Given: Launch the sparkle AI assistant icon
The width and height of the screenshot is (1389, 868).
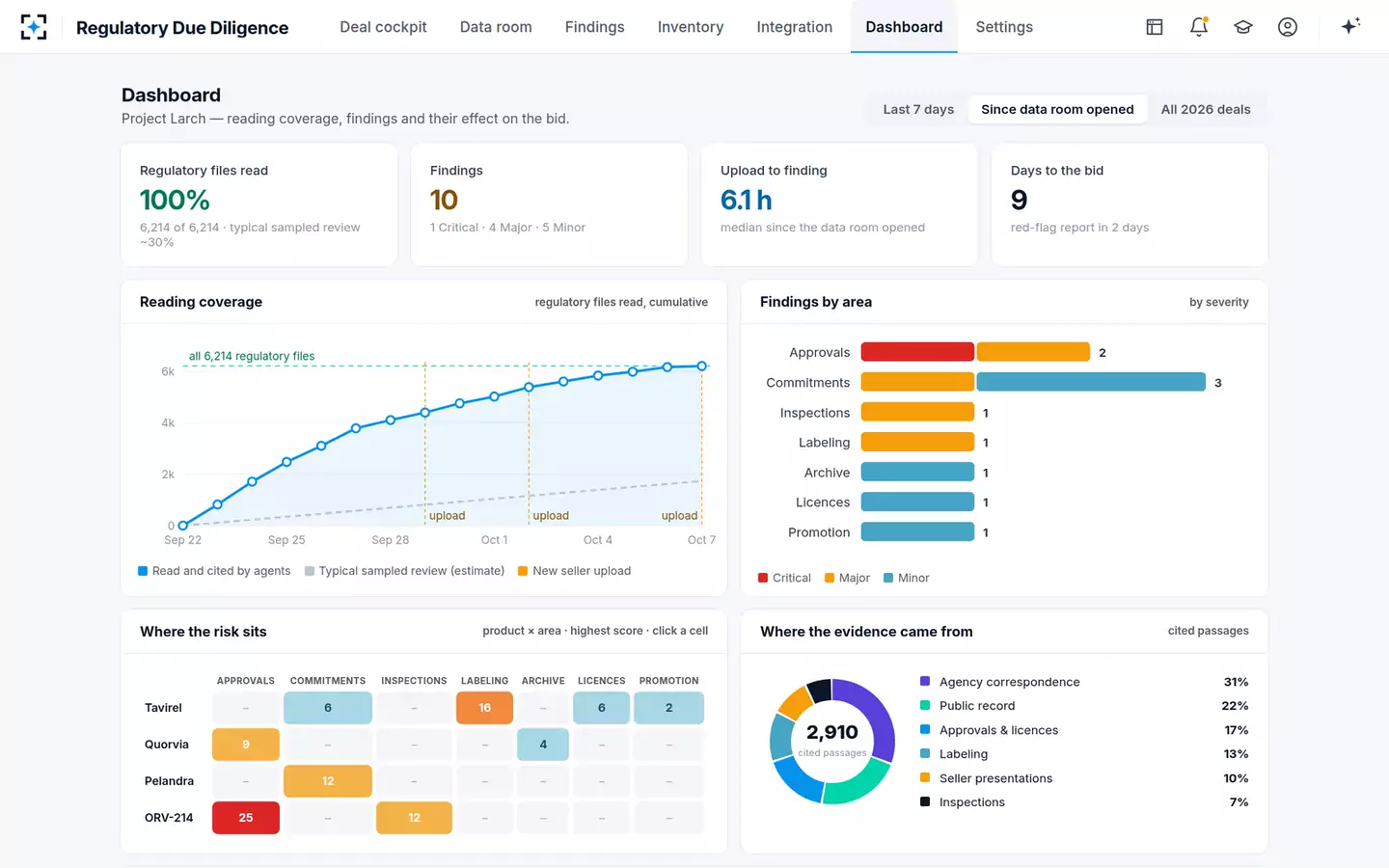Looking at the screenshot, I should point(1350,26).
